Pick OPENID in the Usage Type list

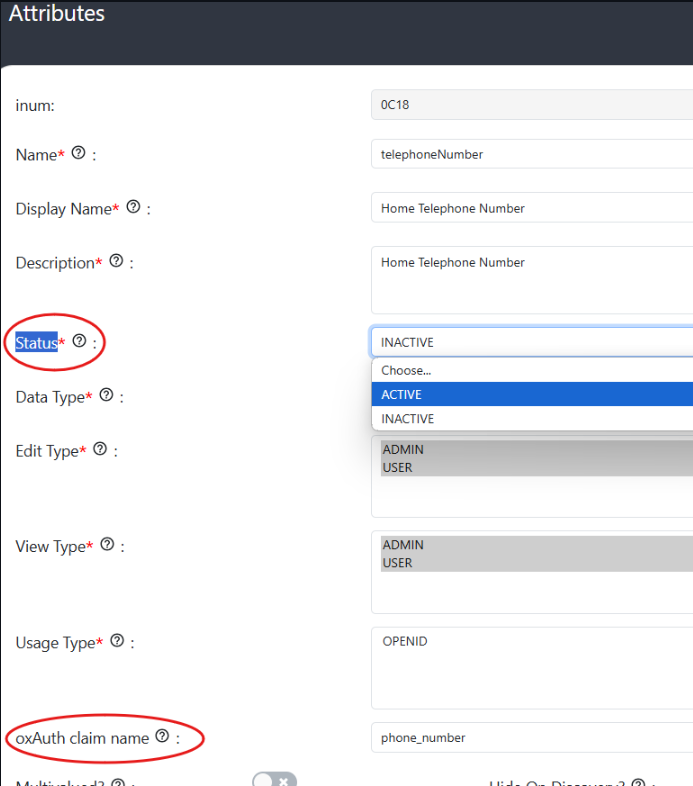[x=405, y=641]
